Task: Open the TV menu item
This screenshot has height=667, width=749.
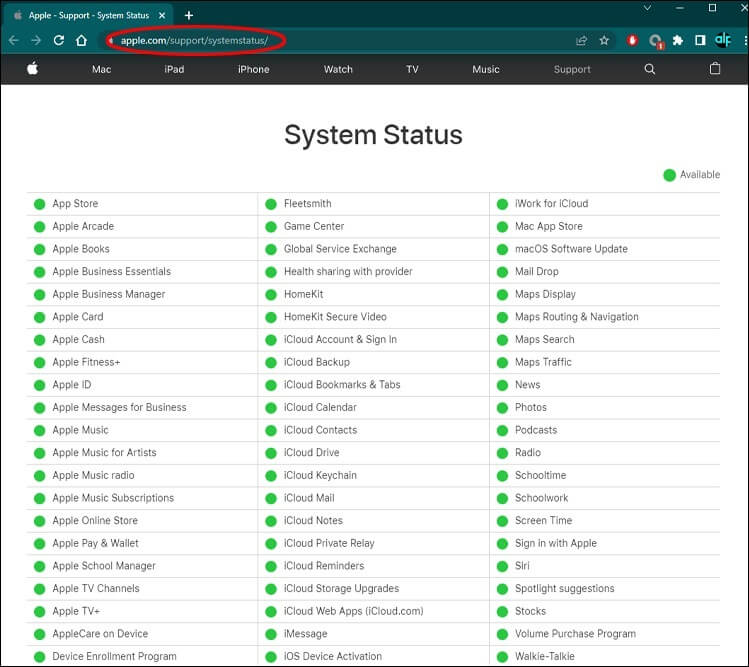Action: coord(412,69)
